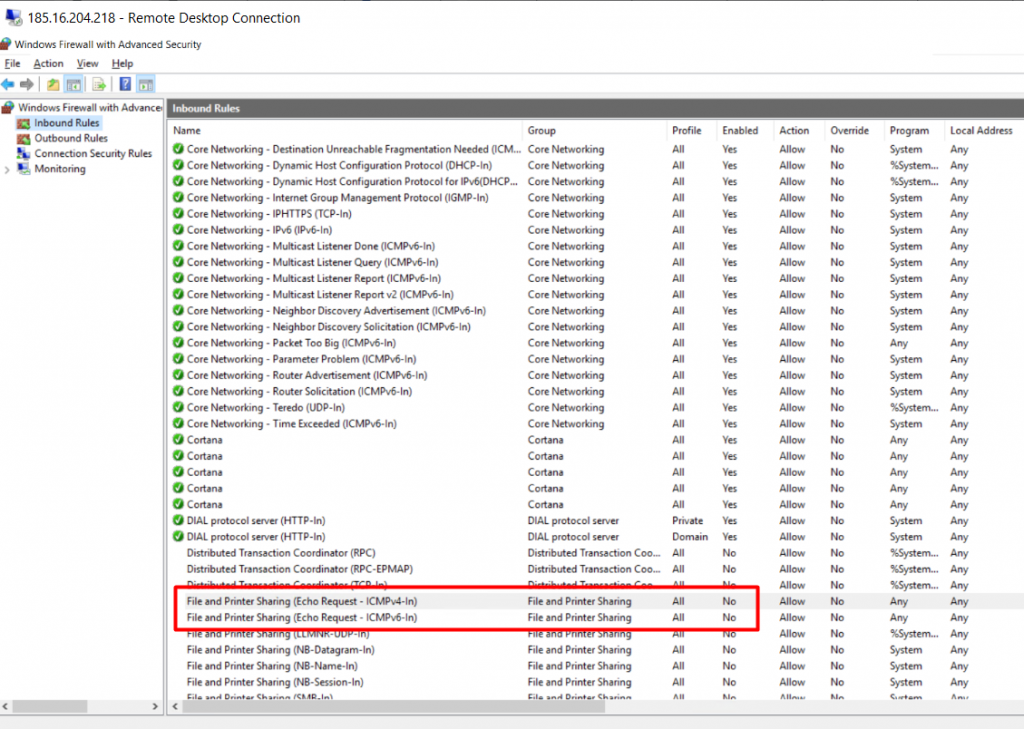The width and height of the screenshot is (1024, 729).
Task: Expand the Monitoring tree node
Action: (7, 168)
